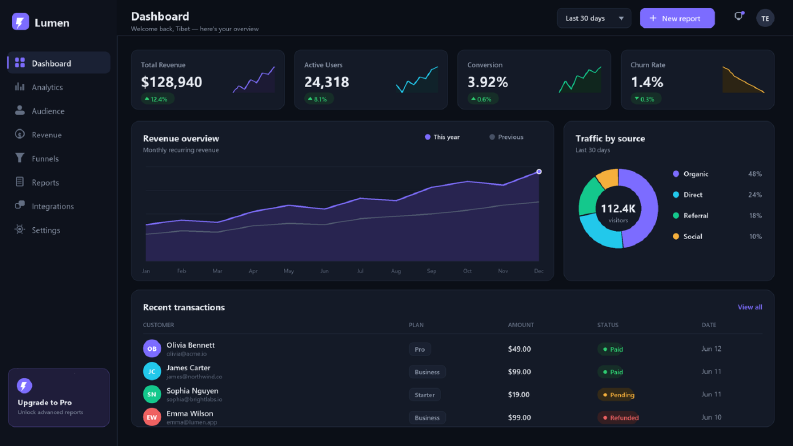Click the JC avatar for James Carter
793x446 pixels.
click(152, 371)
